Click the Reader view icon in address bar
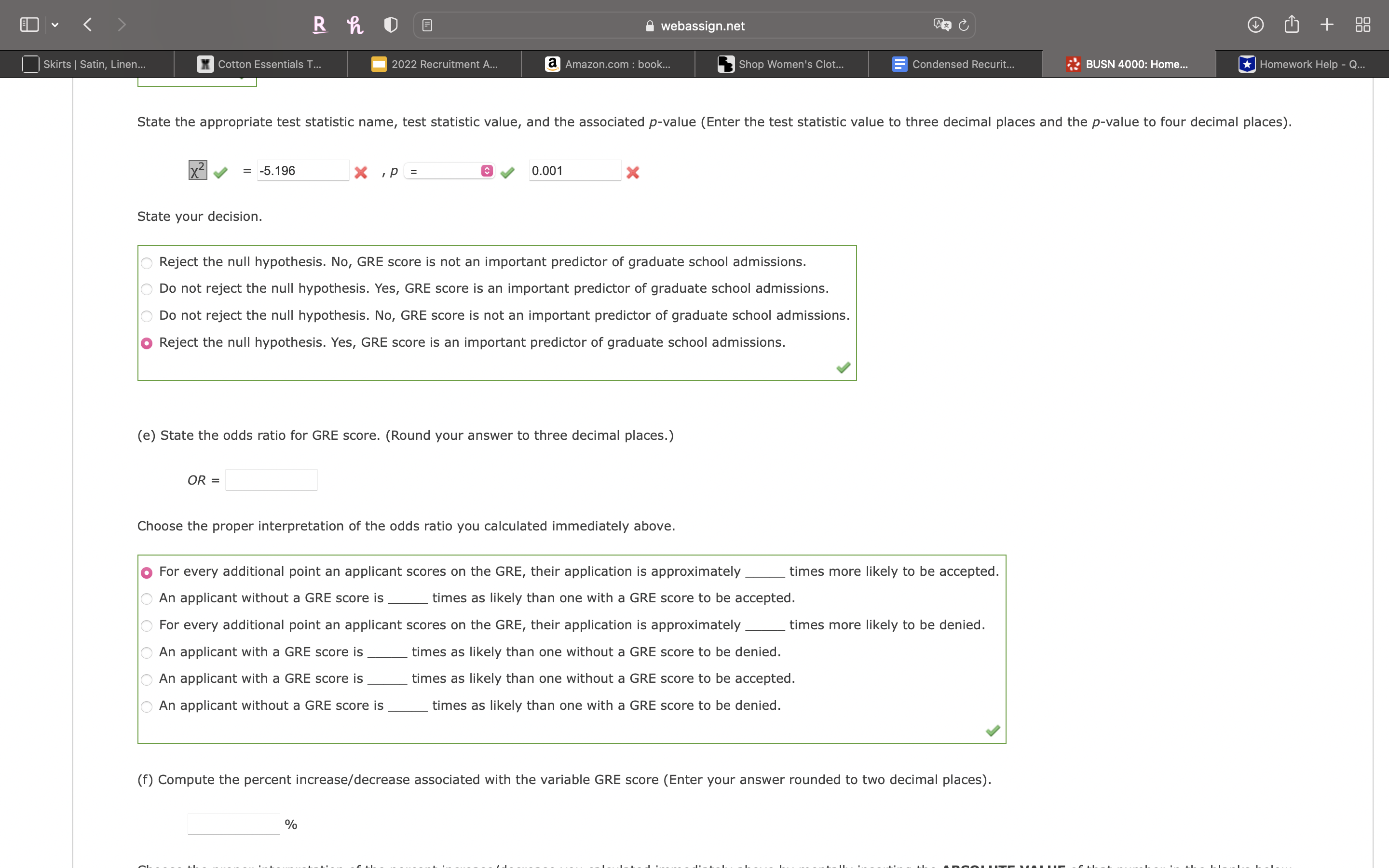Viewport: 1389px width, 868px height. tap(427, 24)
